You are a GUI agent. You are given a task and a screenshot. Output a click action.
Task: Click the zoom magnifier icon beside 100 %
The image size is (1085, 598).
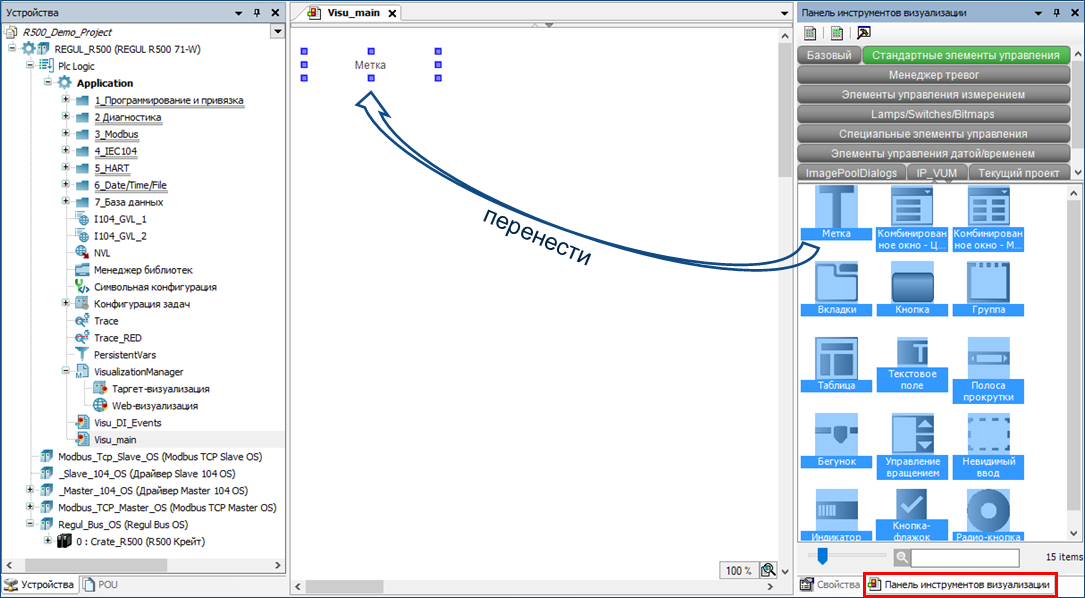point(767,570)
